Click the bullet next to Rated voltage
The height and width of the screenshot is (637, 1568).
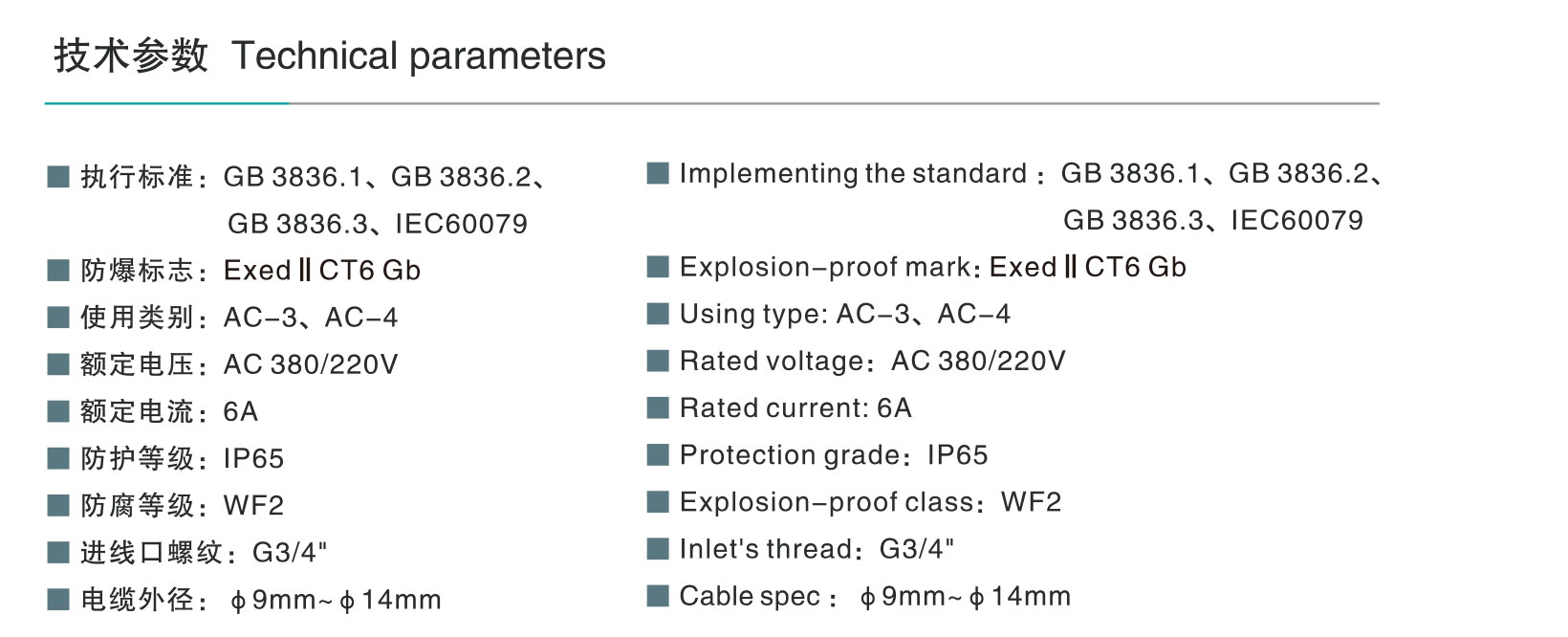658,361
